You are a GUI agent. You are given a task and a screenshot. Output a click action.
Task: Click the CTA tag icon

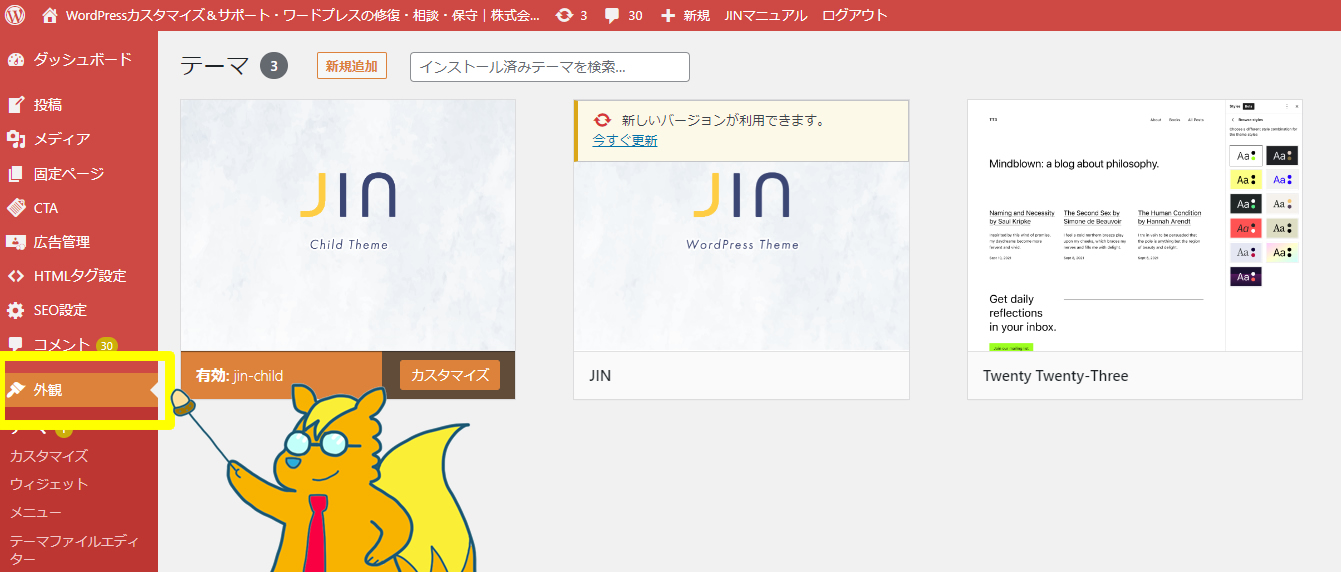(15, 208)
